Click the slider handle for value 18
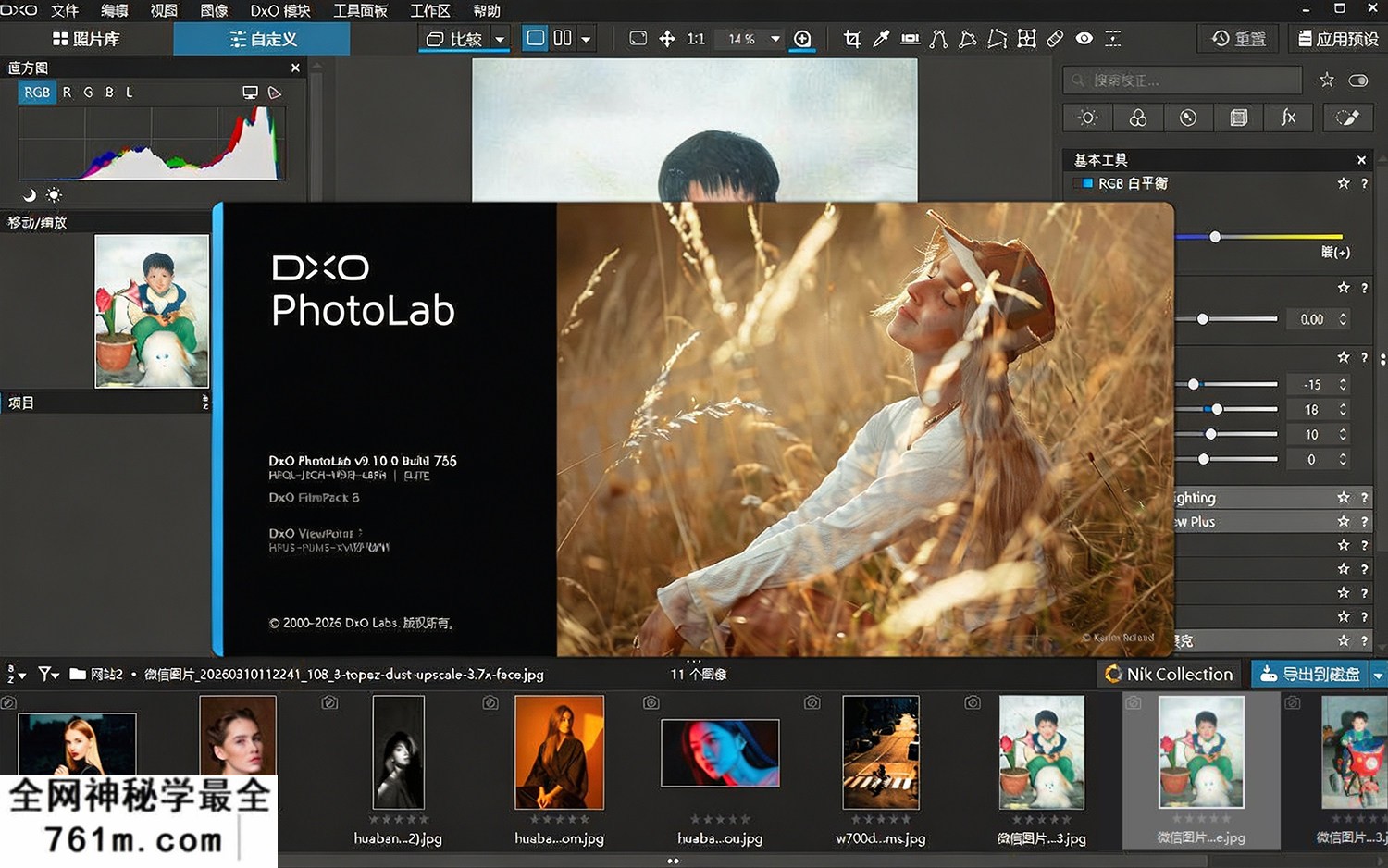 pyautogui.click(x=1217, y=409)
